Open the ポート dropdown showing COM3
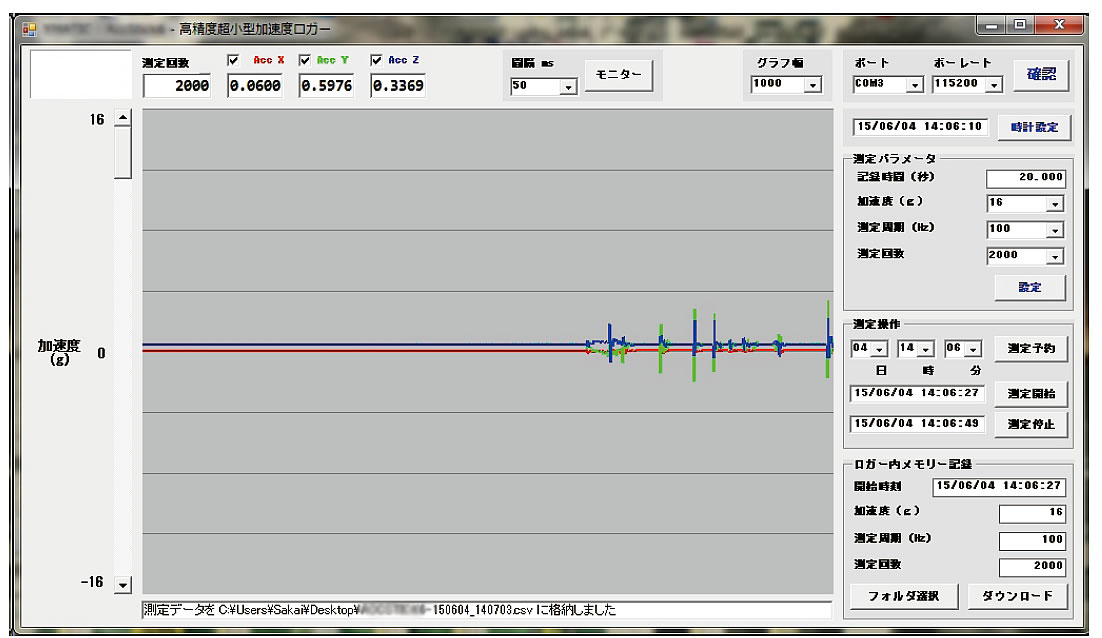1102x638 pixels. click(x=913, y=85)
